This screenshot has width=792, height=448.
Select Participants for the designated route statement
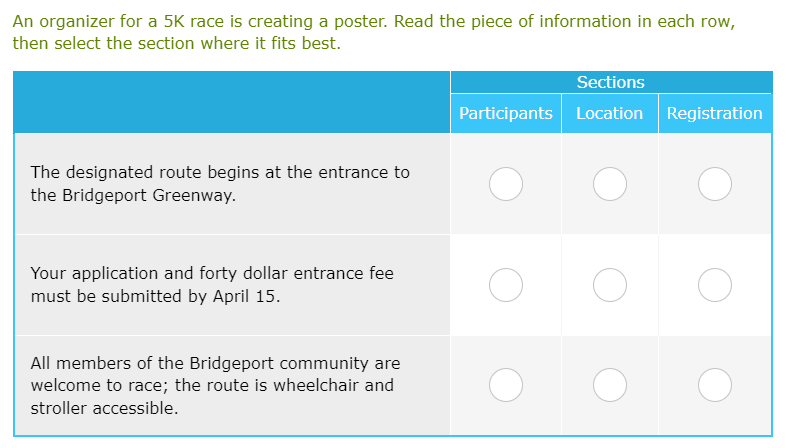[506, 184]
